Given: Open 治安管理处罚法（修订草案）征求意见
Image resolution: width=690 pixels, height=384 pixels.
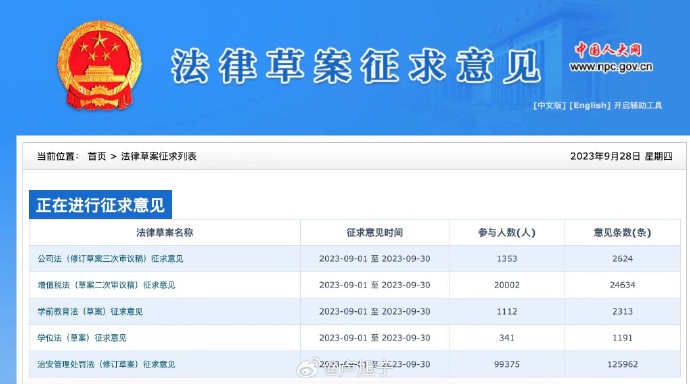Looking at the screenshot, I should tap(106, 364).
